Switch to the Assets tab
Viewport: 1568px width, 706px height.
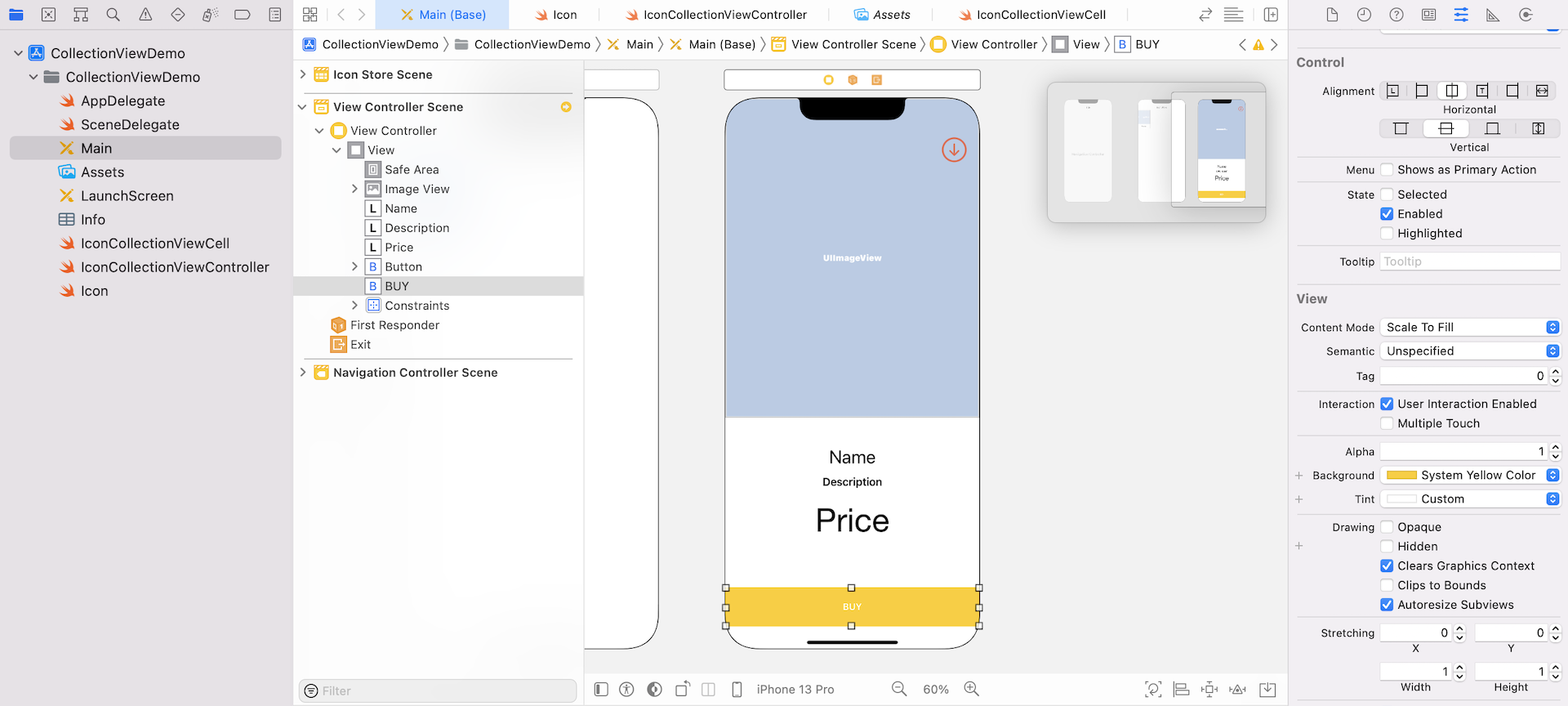tap(882, 15)
